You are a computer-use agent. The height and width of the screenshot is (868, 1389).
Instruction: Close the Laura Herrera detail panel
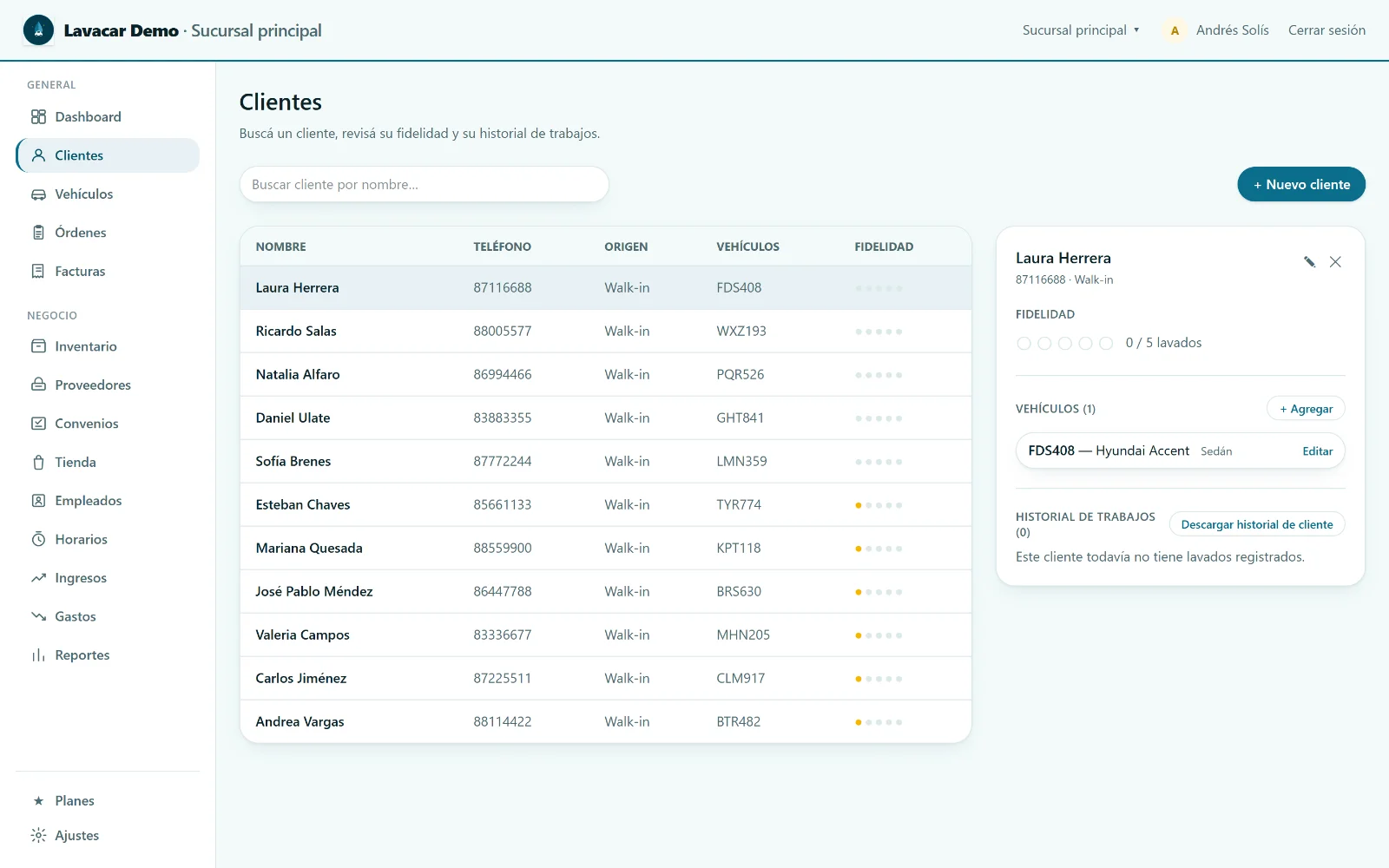pyautogui.click(x=1335, y=262)
